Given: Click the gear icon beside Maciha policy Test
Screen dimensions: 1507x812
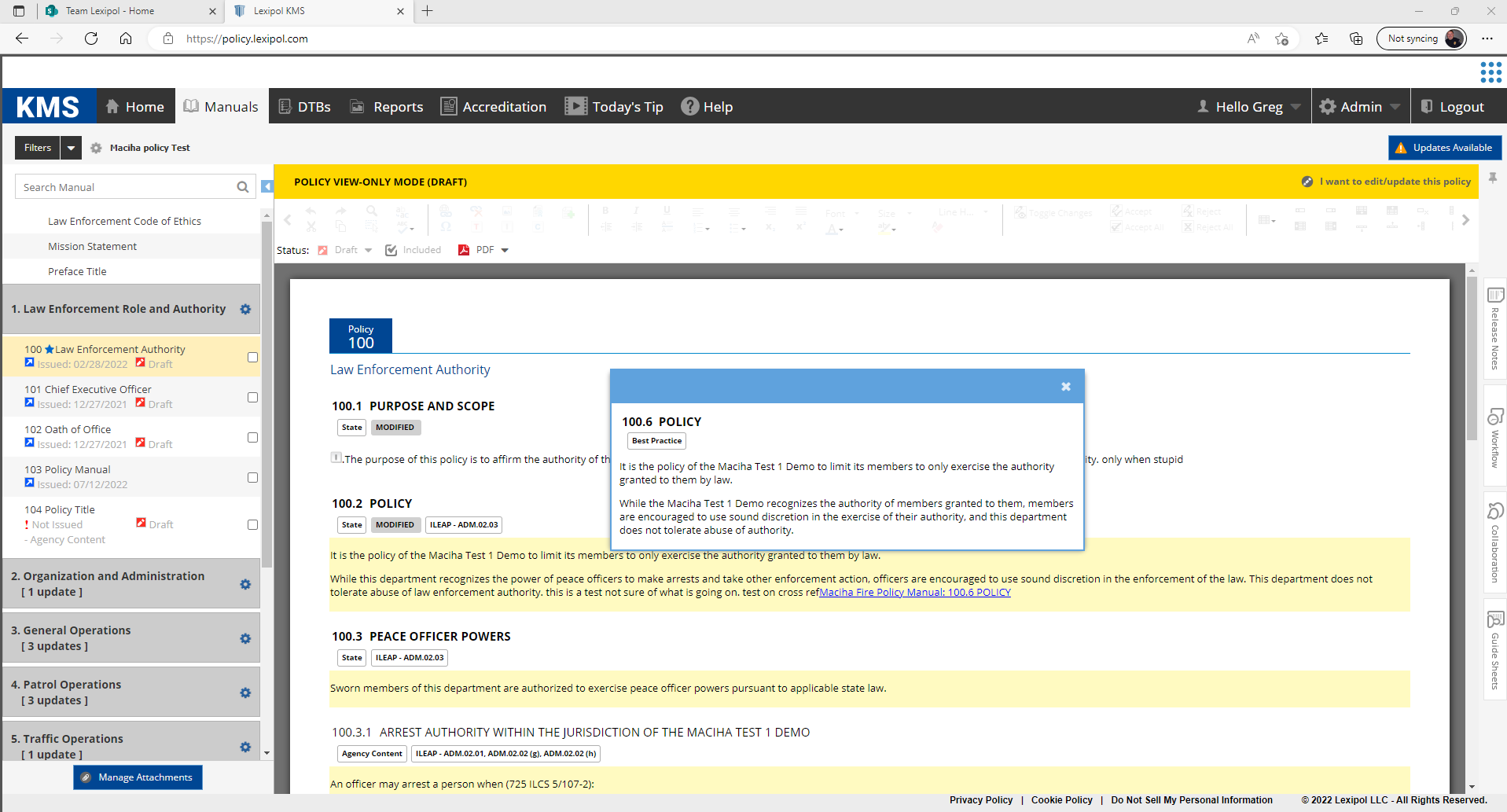Looking at the screenshot, I should pos(96,148).
